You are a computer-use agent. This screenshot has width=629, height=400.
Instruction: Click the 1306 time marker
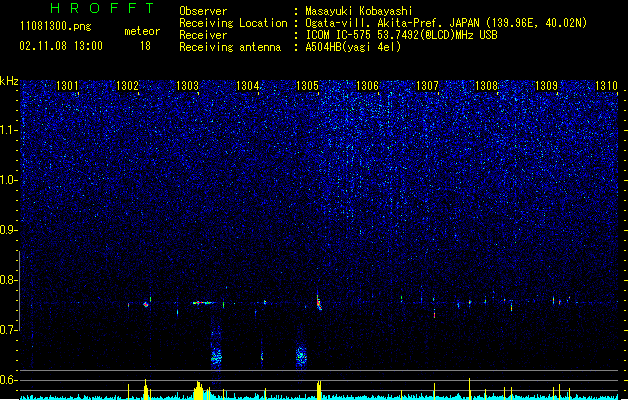(367, 86)
